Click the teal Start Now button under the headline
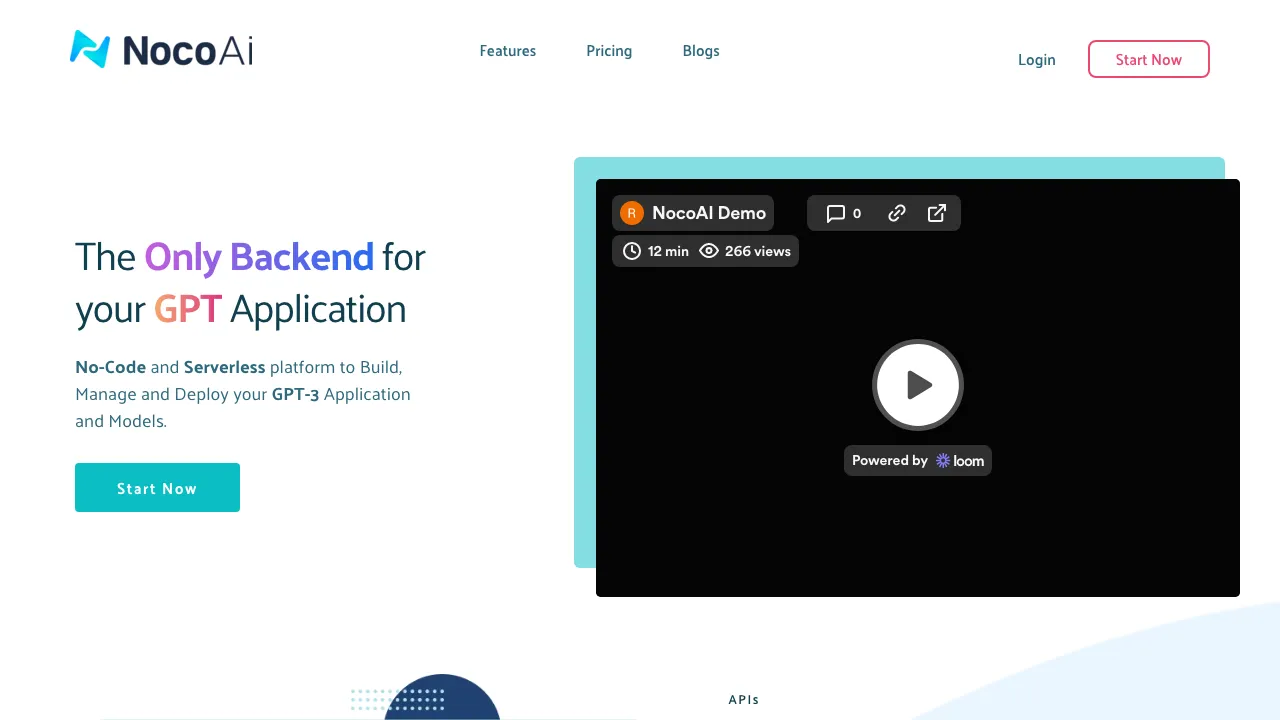The image size is (1280, 720). tap(157, 488)
